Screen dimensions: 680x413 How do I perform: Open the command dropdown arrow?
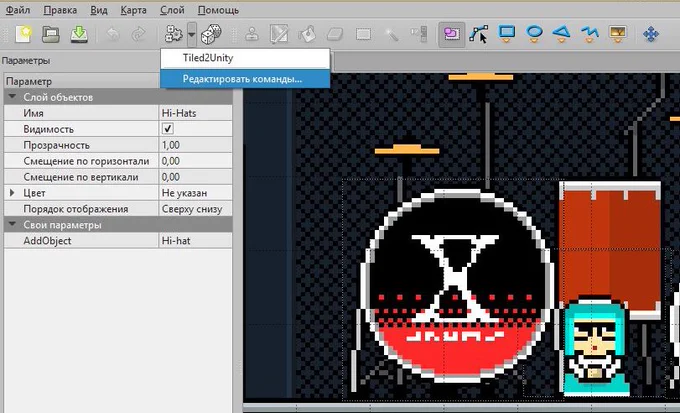[192, 34]
